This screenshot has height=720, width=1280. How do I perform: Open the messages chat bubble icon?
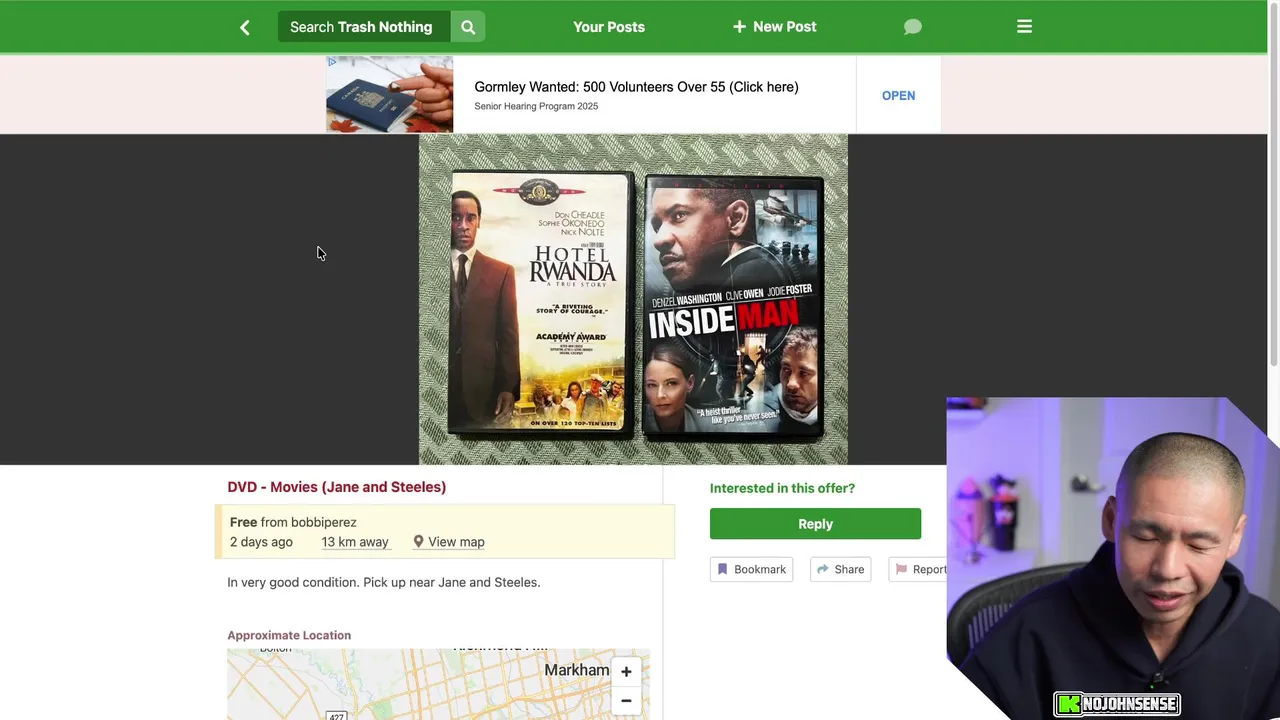click(912, 27)
